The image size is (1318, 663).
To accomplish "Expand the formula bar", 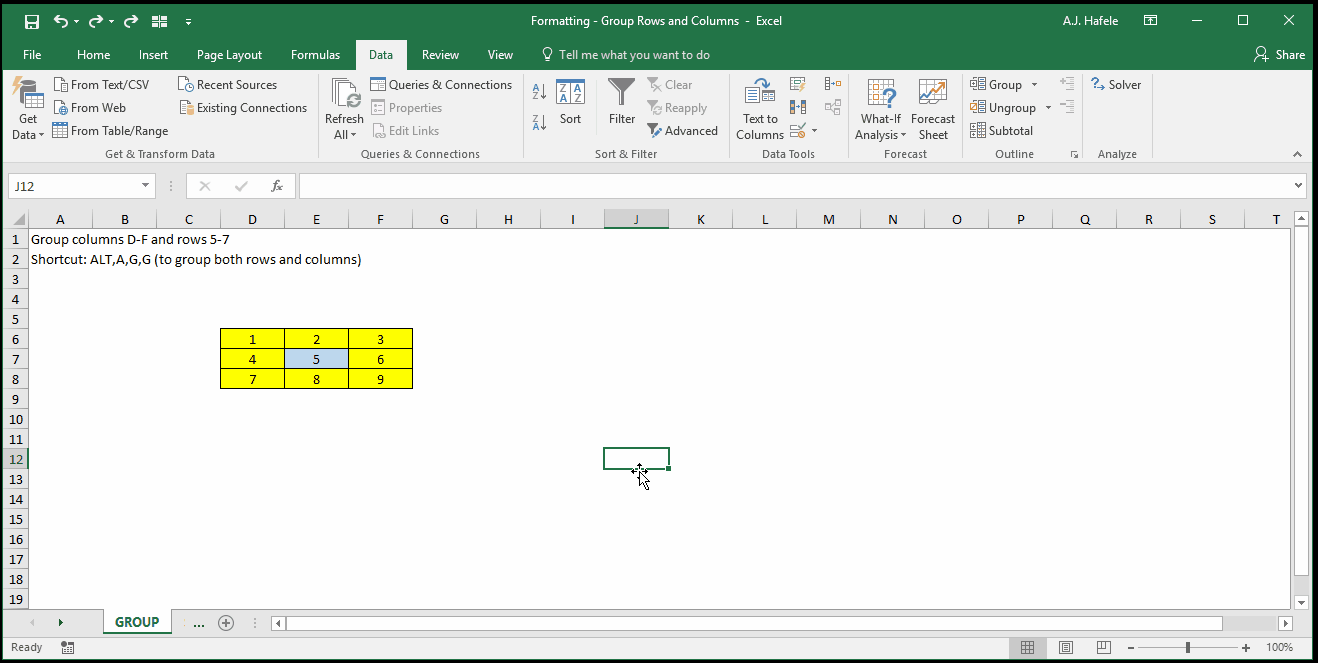I will [1299, 186].
